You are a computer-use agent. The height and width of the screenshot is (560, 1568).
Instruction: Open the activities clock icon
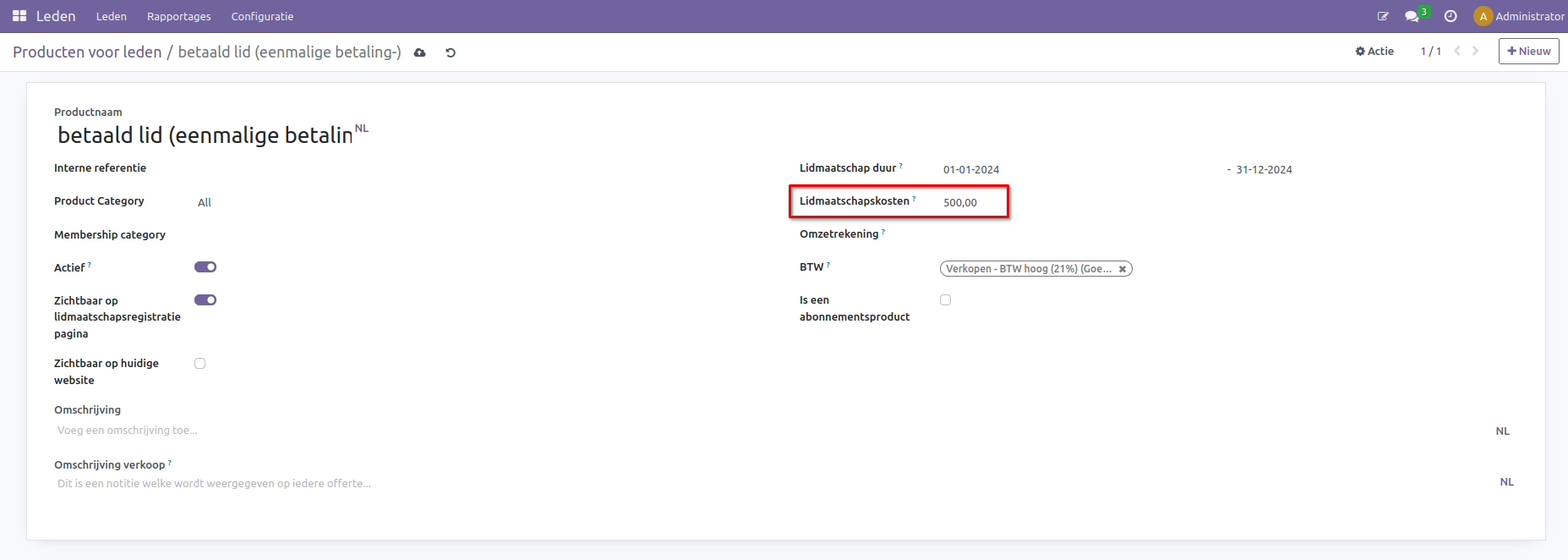1451,16
